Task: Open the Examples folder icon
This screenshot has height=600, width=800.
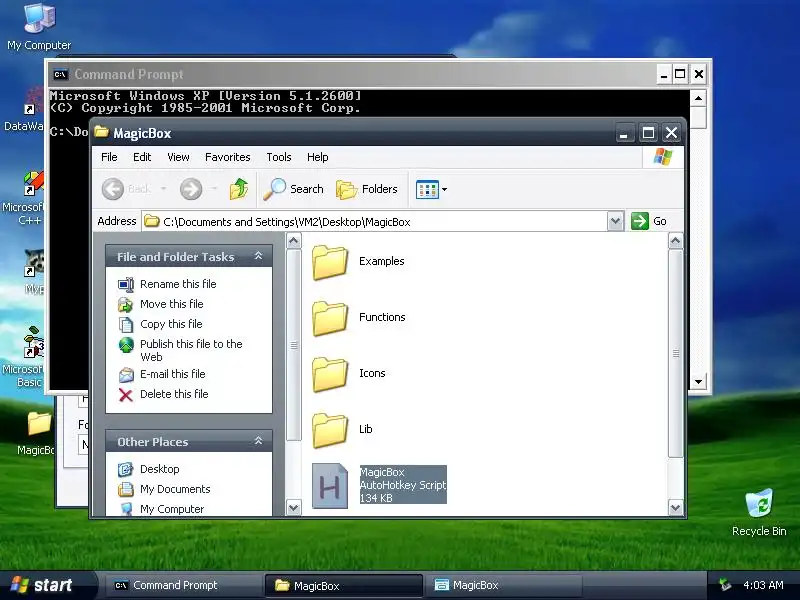Action: coord(330,262)
